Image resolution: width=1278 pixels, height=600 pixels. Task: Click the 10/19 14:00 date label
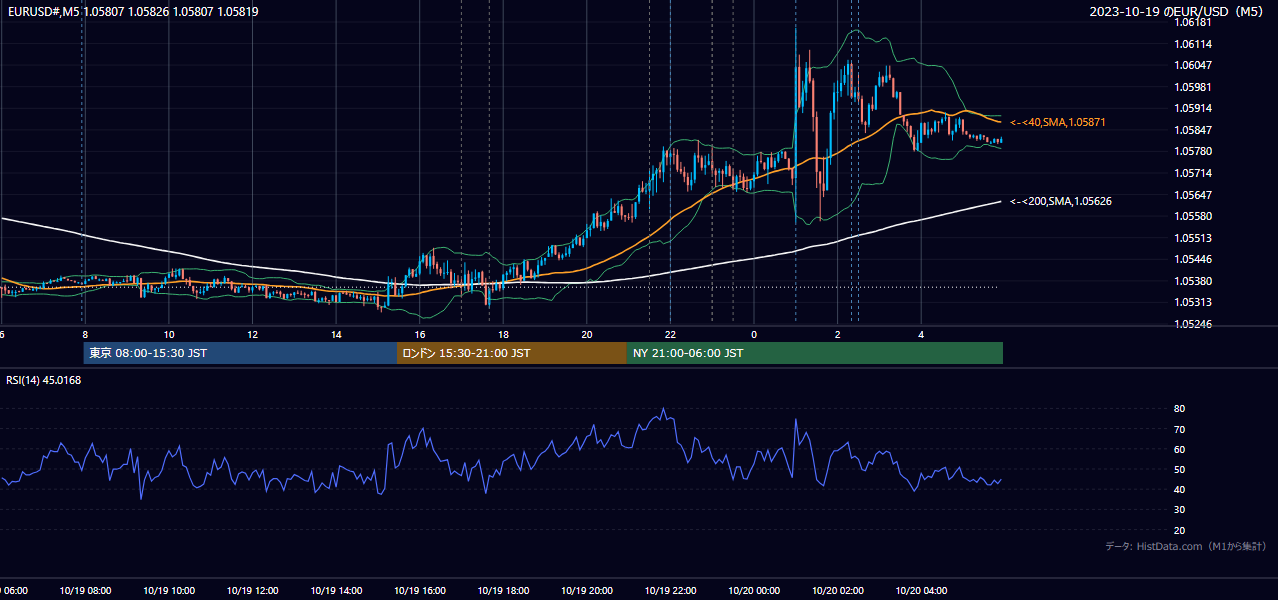336,591
